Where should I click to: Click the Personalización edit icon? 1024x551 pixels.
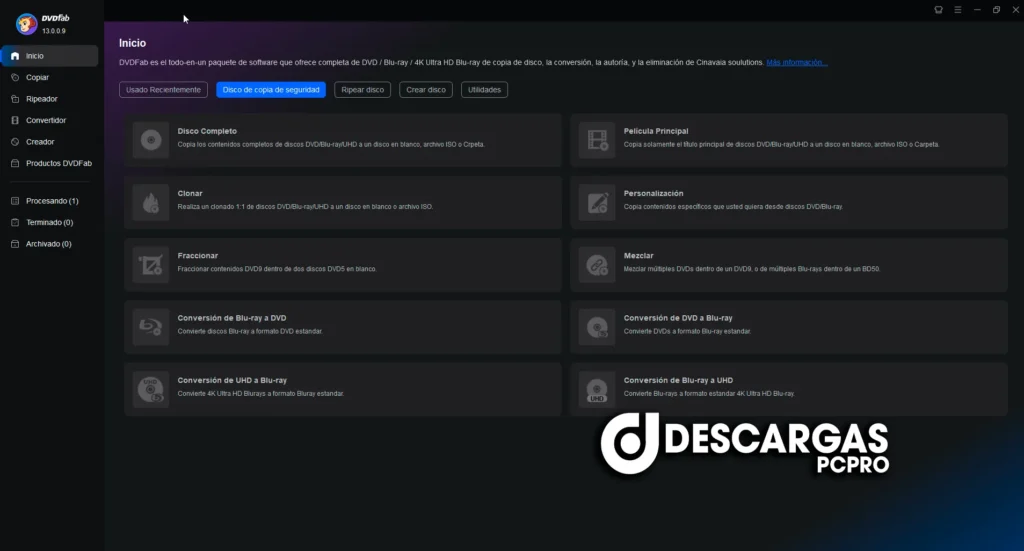click(x=597, y=202)
